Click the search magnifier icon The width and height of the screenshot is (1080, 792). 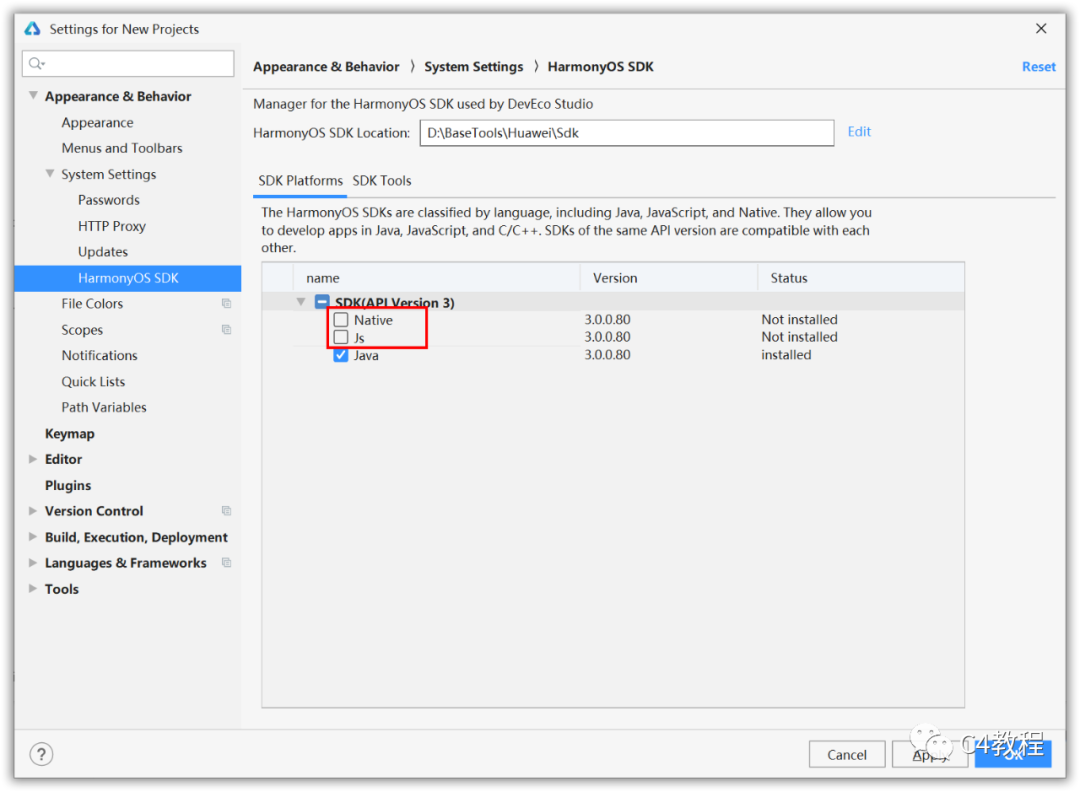37,64
